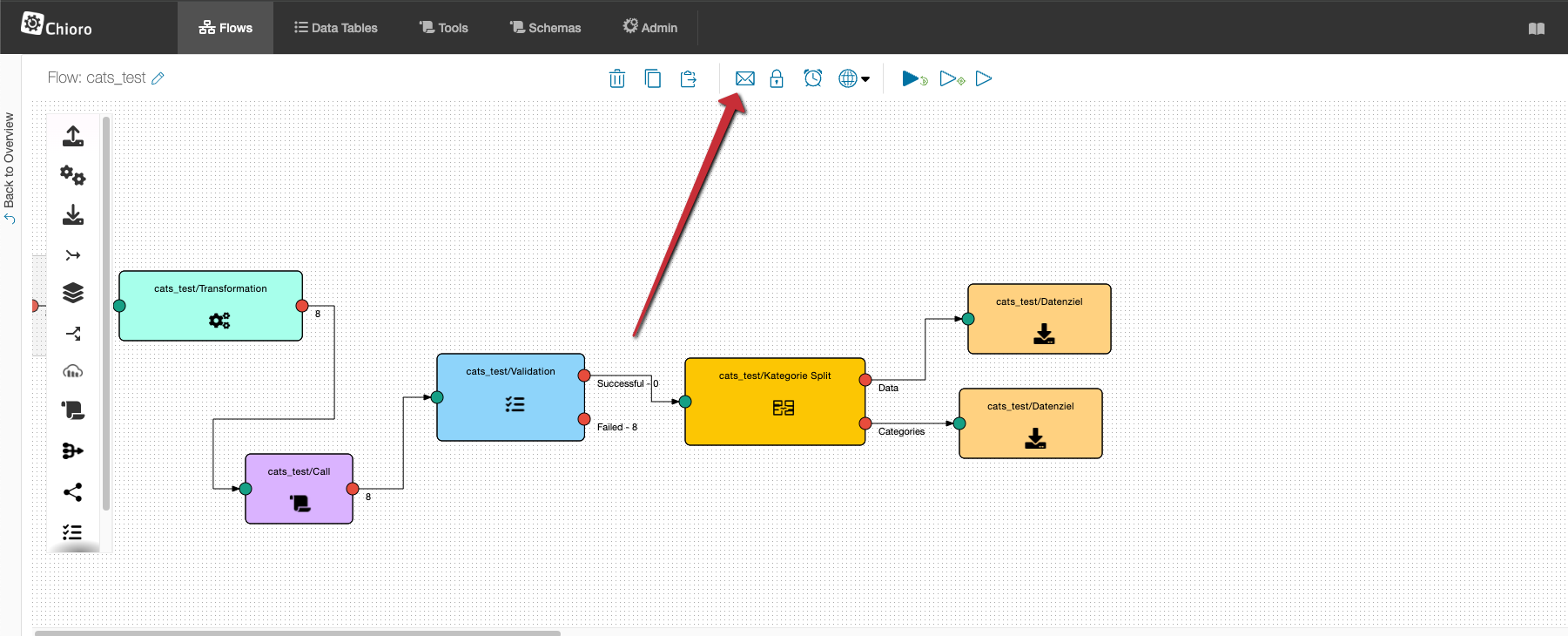Click the clipboard export icon
The image size is (1568, 636).
[x=688, y=78]
